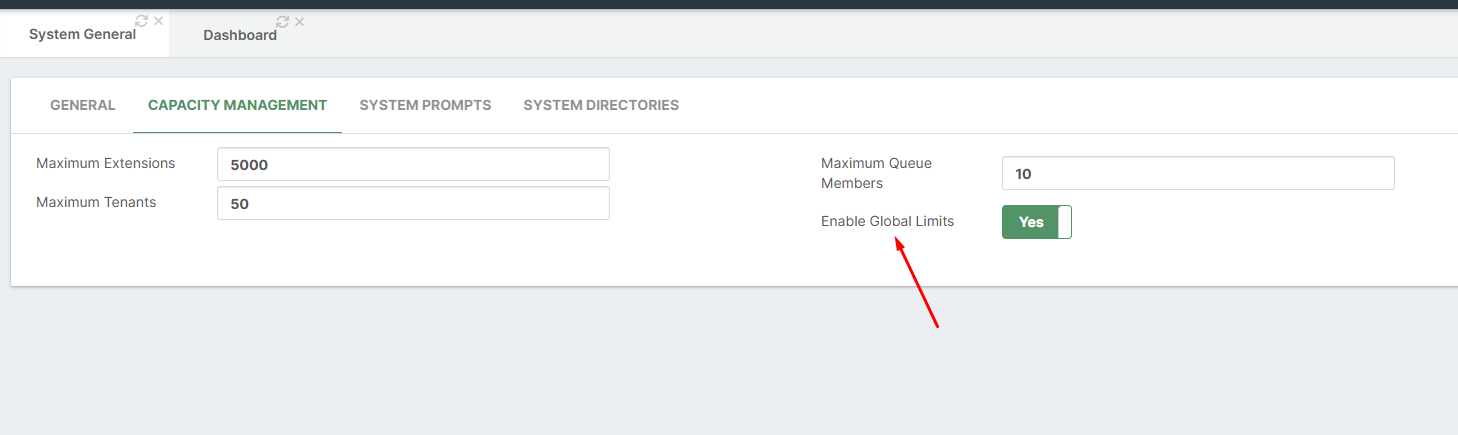
Task: Click into the Maximum Tenants field
Action: click(412, 203)
